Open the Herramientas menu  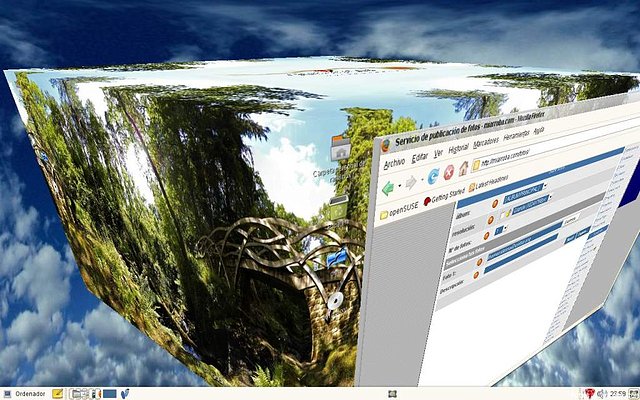[516, 135]
